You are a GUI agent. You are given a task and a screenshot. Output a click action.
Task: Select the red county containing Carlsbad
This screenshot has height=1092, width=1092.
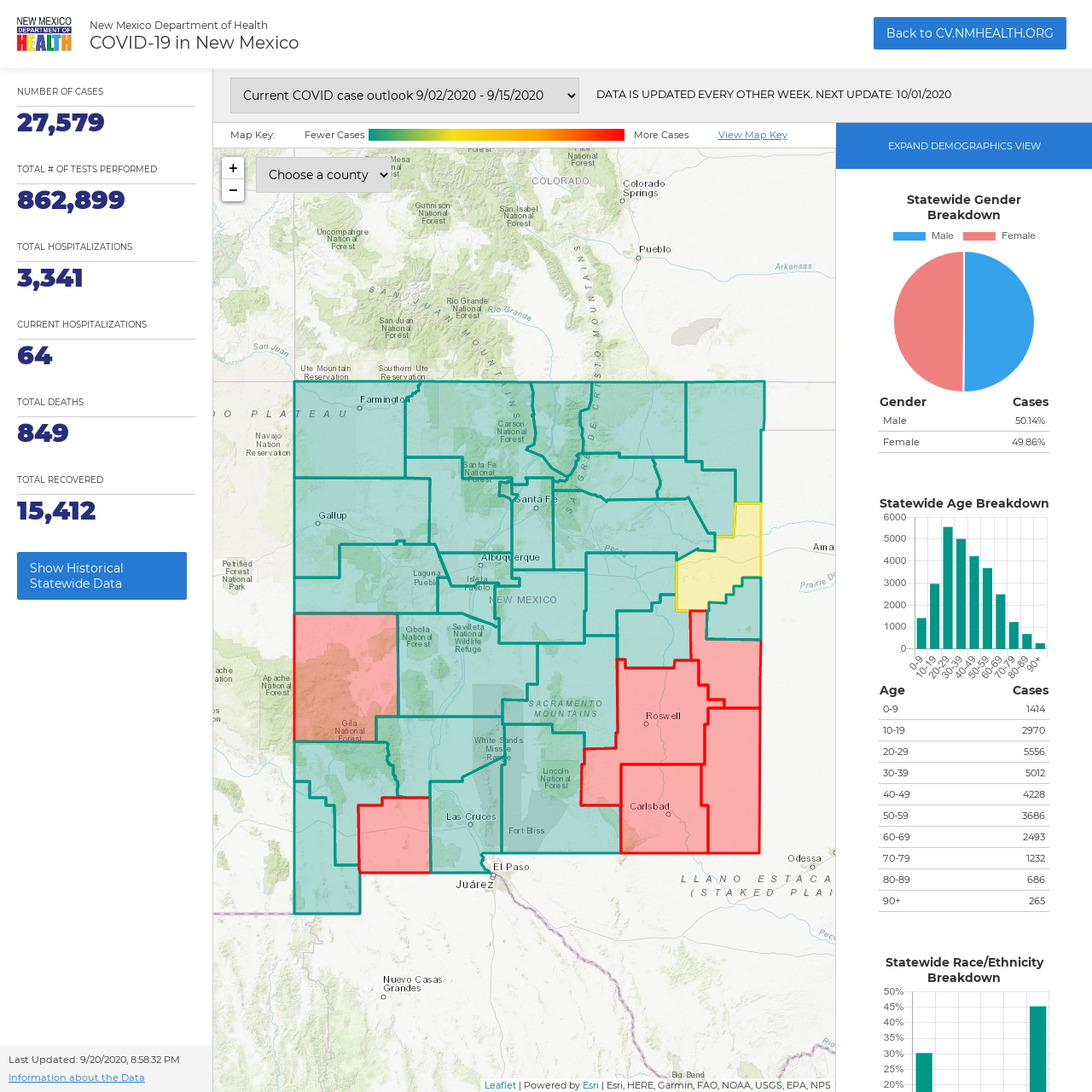pyautogui.click(x=663, y=808)
